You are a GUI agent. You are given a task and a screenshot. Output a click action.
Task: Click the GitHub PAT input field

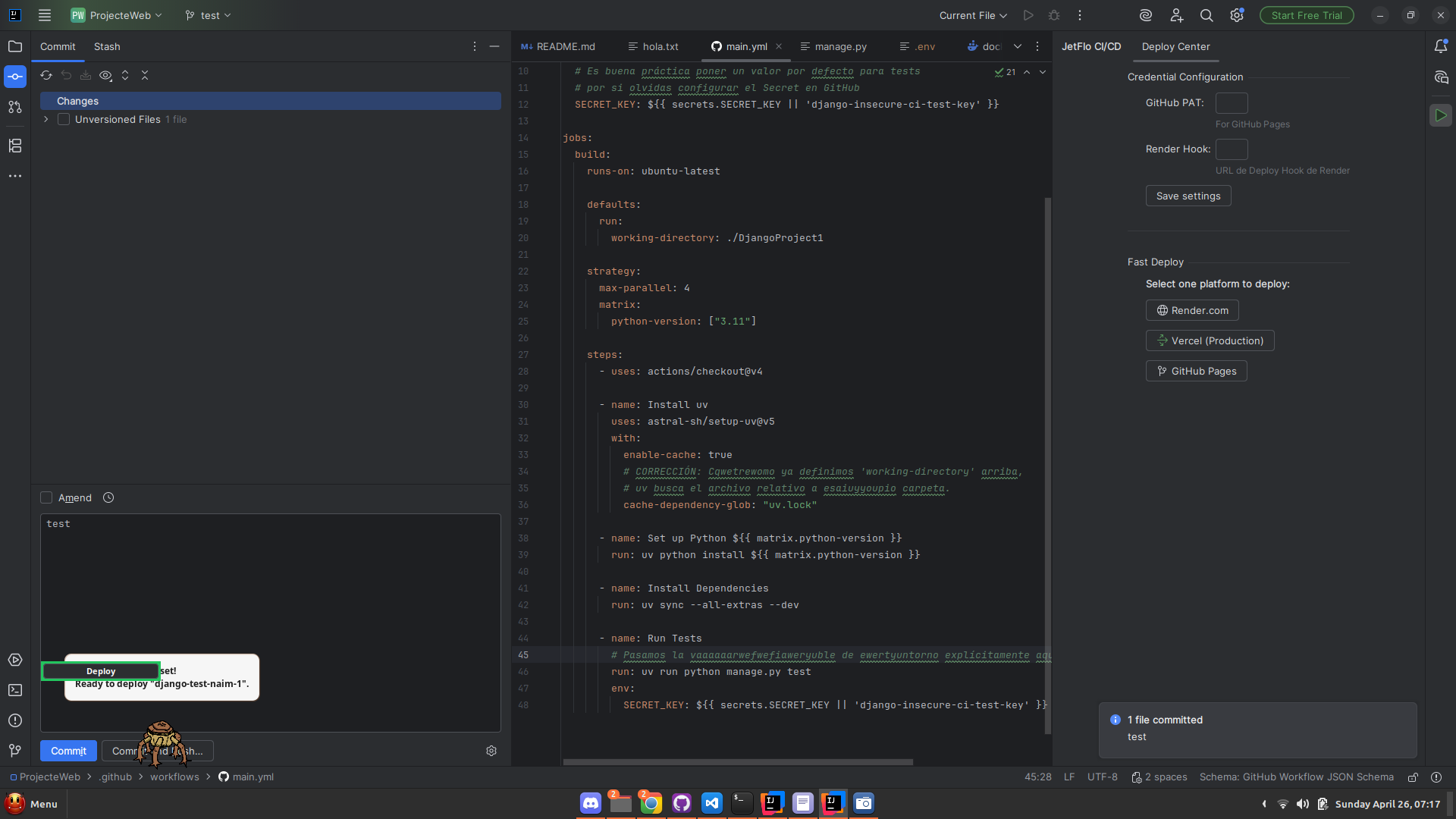tap(1231, 103)
